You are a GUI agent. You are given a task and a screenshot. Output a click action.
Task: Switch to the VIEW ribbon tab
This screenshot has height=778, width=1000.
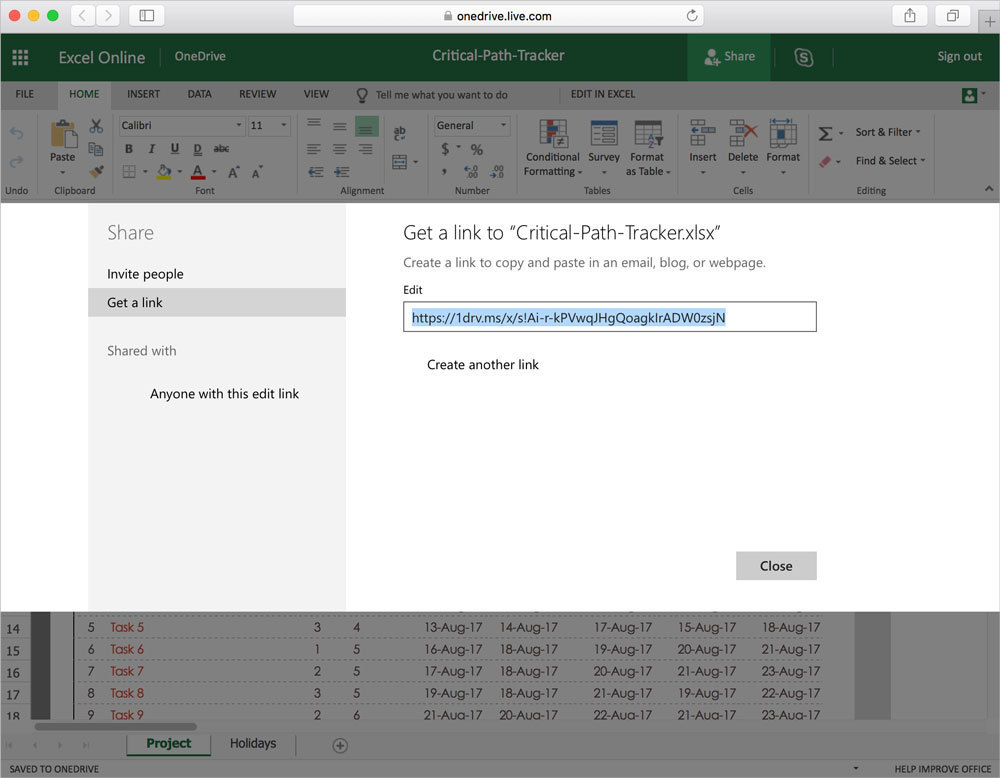(316, 94)
